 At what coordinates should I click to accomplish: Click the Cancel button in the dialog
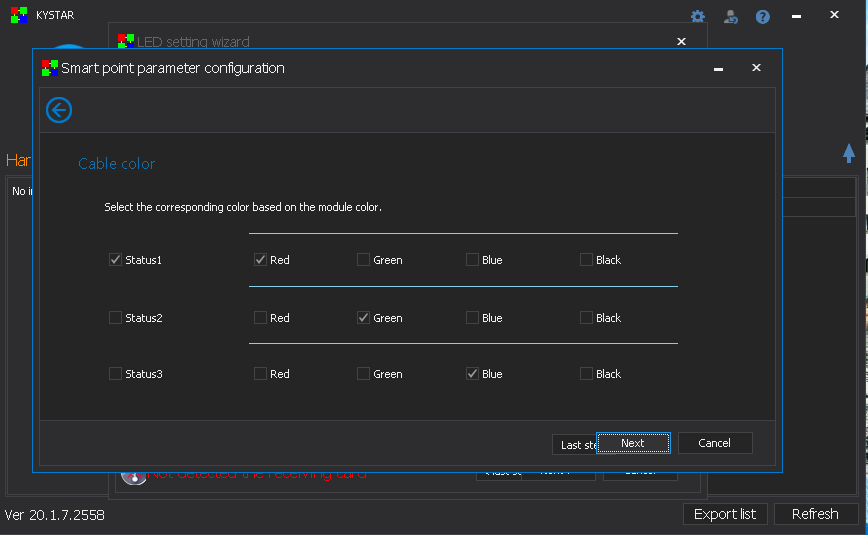(x=715, y=443)
